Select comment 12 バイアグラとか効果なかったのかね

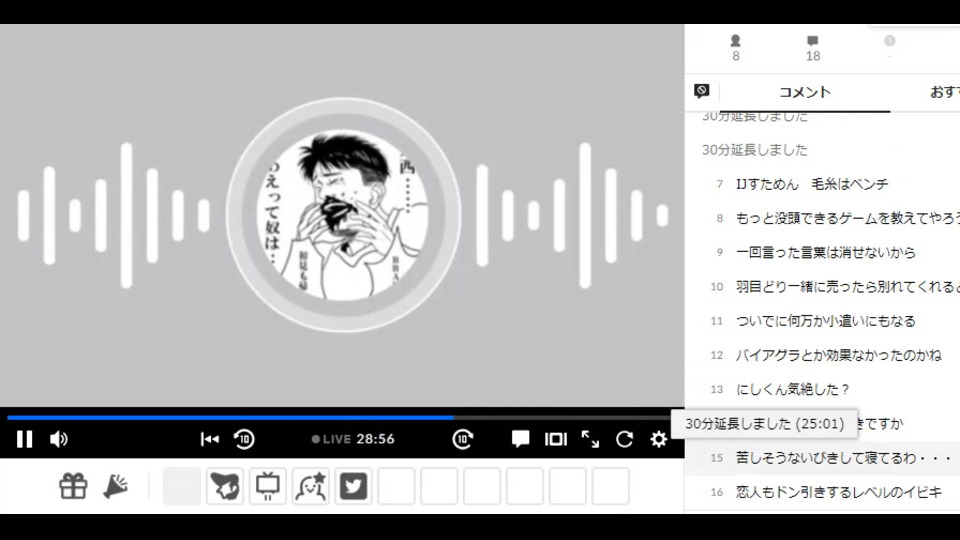point(822,355)
